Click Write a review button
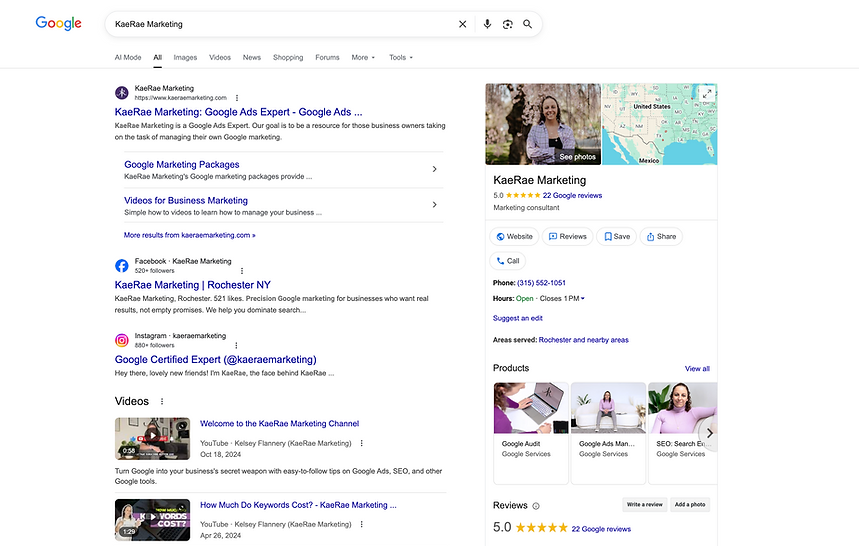Viewport: 859px width, 546px height. click(644, 504)
